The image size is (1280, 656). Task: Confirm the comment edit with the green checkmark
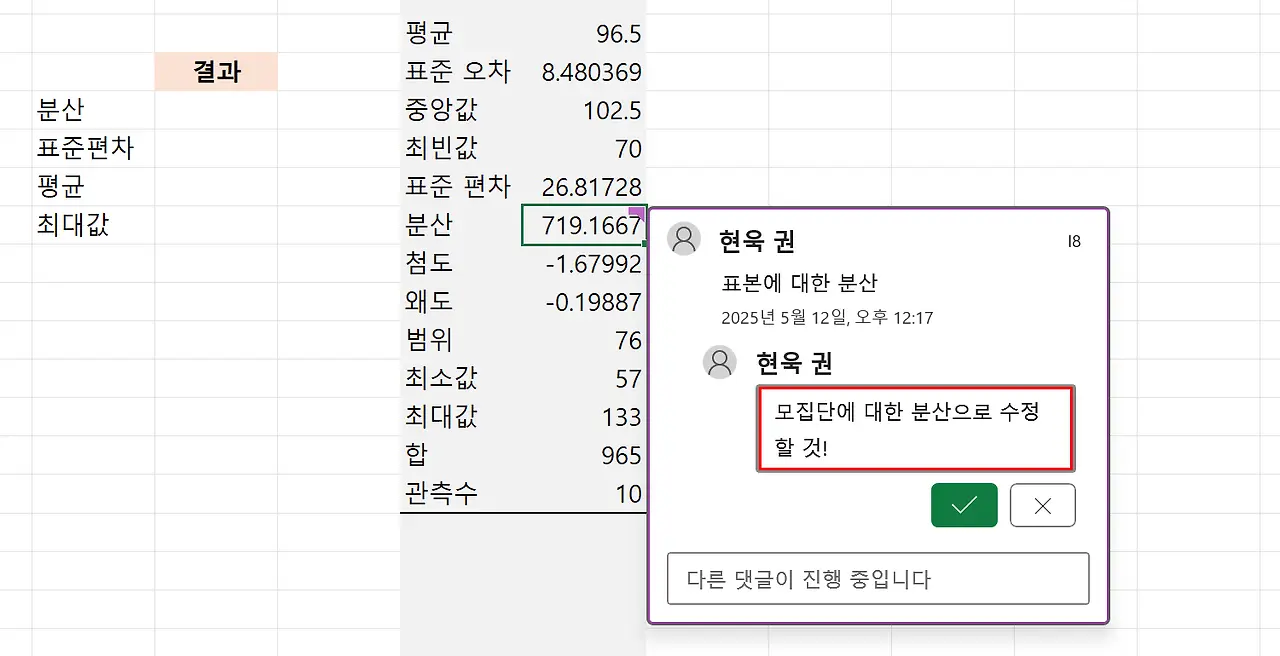click(x=963, y=505)
